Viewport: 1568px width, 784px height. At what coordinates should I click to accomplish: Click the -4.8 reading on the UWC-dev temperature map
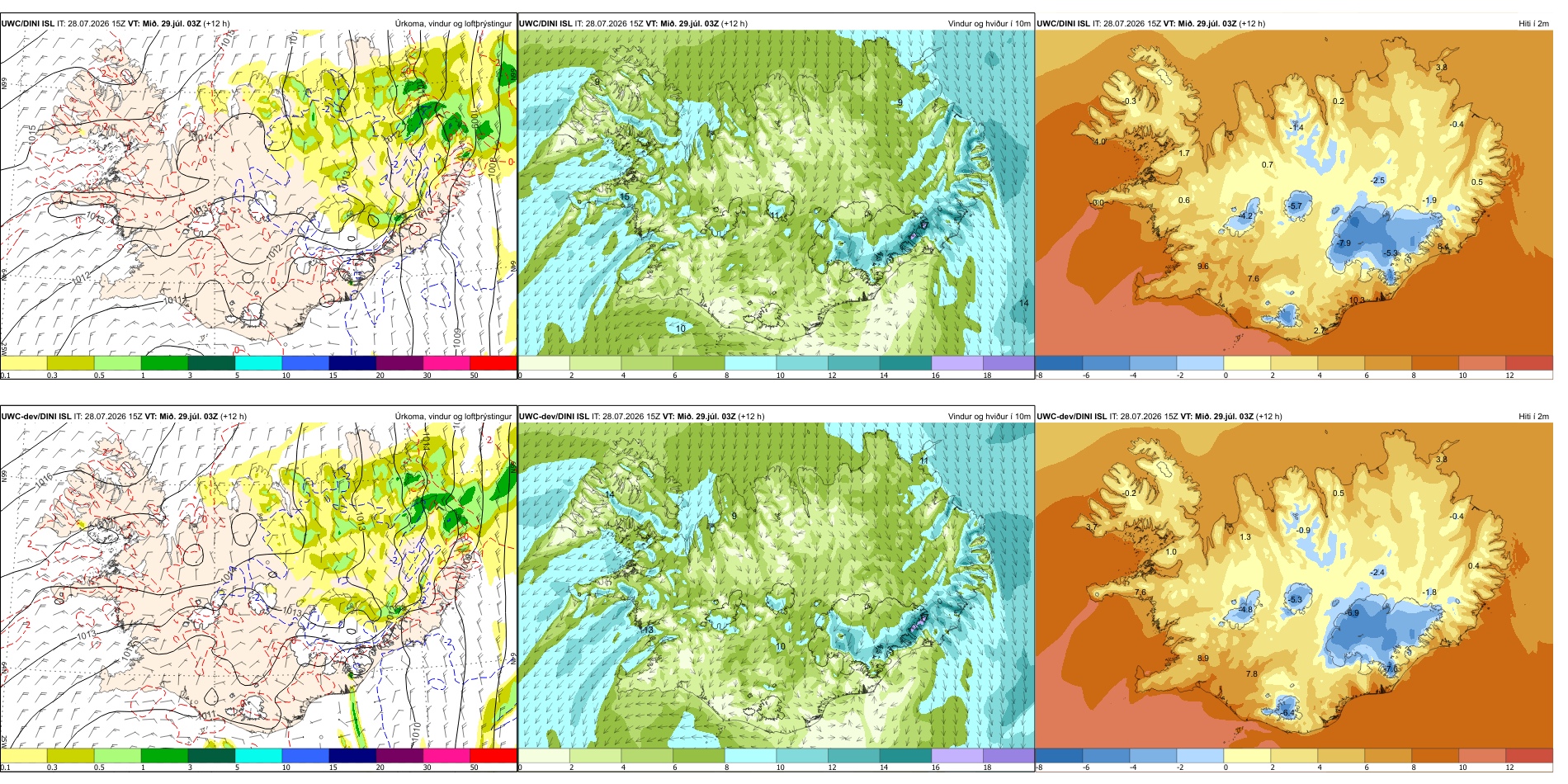click(1246, 610)
